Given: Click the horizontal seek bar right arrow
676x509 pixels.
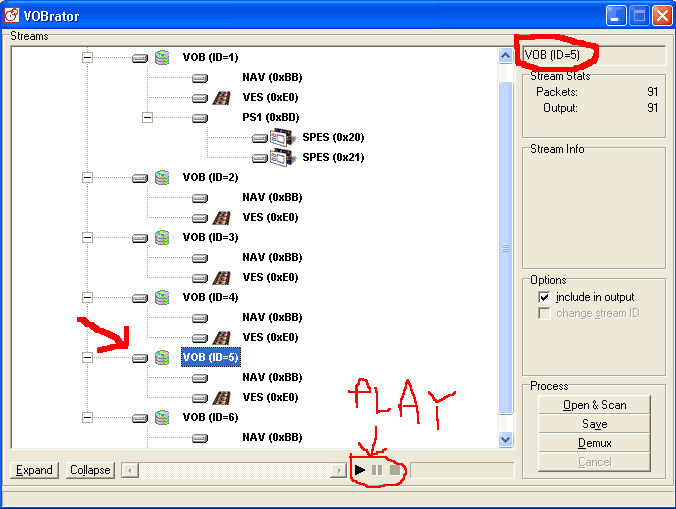Looking at the screenshot, I should point(339,470).
